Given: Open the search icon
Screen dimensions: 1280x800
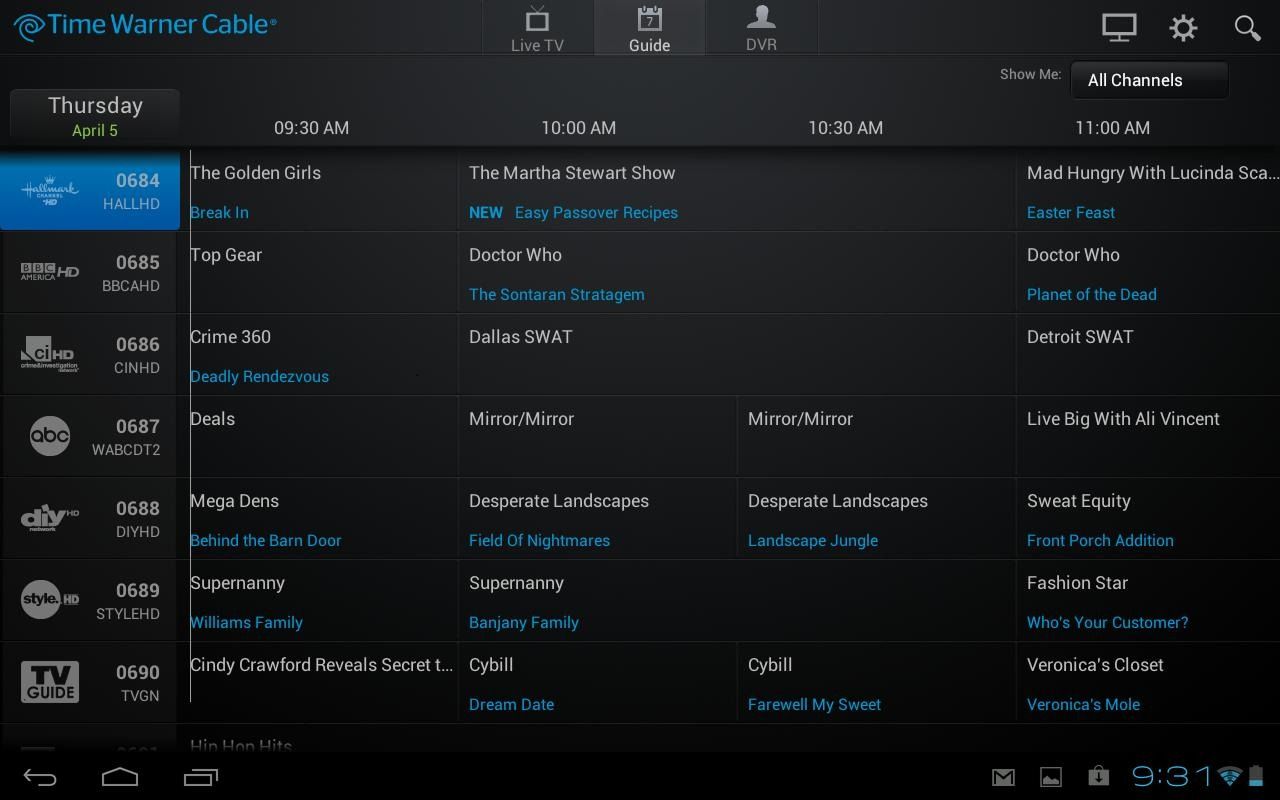Looking at the screenshot, I should point(1247,27).
